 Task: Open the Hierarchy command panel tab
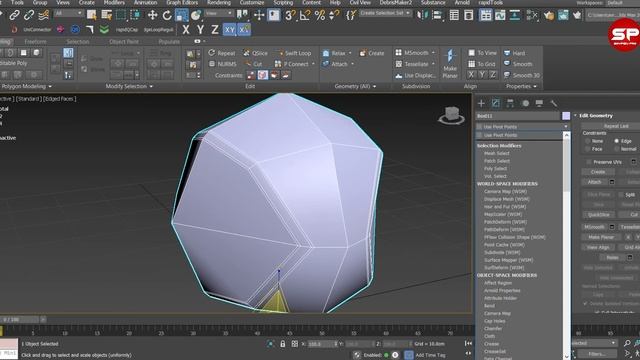[510, 103]
